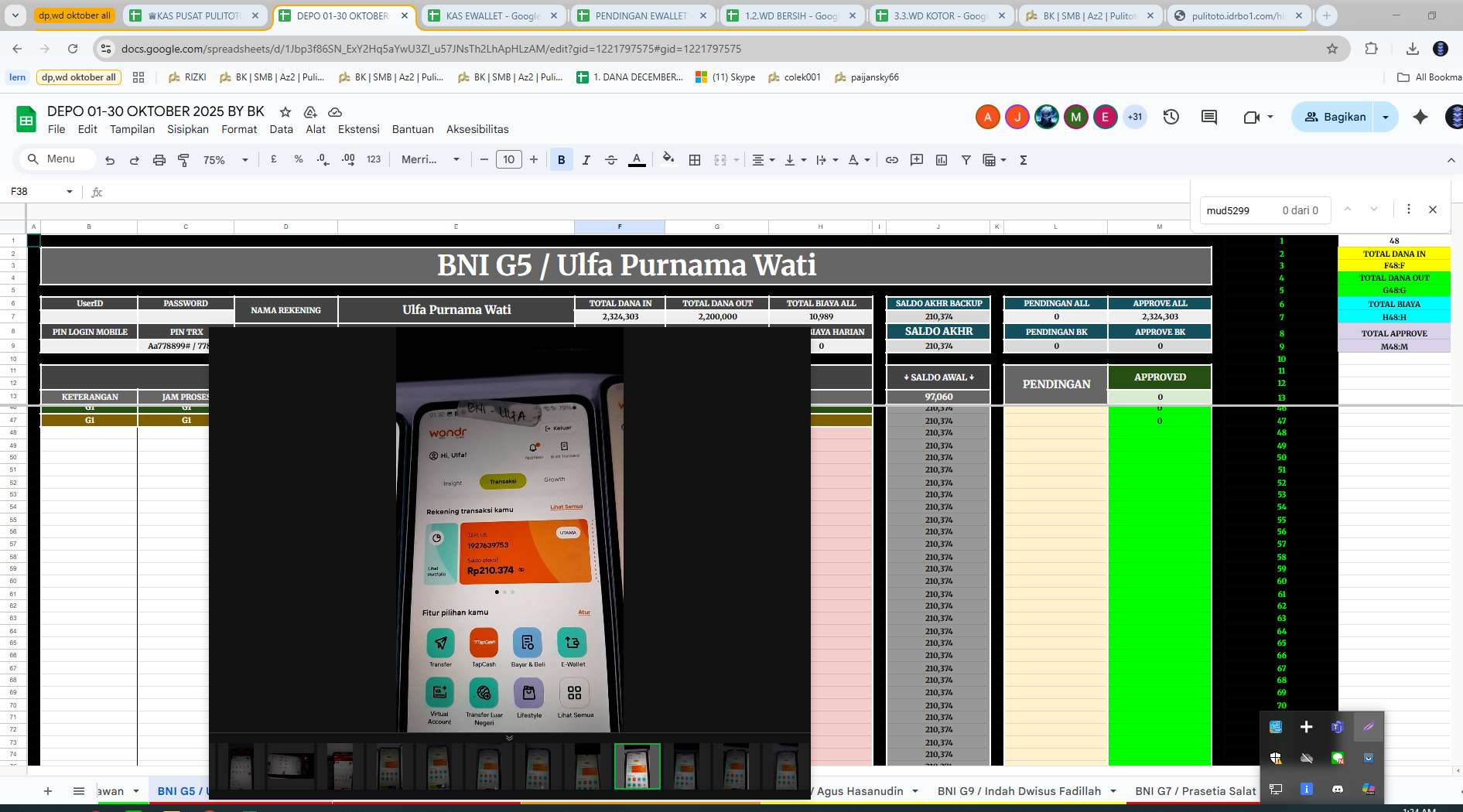This screenshot has width=1463, height=812.
Task: Toggle strikethrough formatting
Action: pyautogui.click(x=611, y=160)
